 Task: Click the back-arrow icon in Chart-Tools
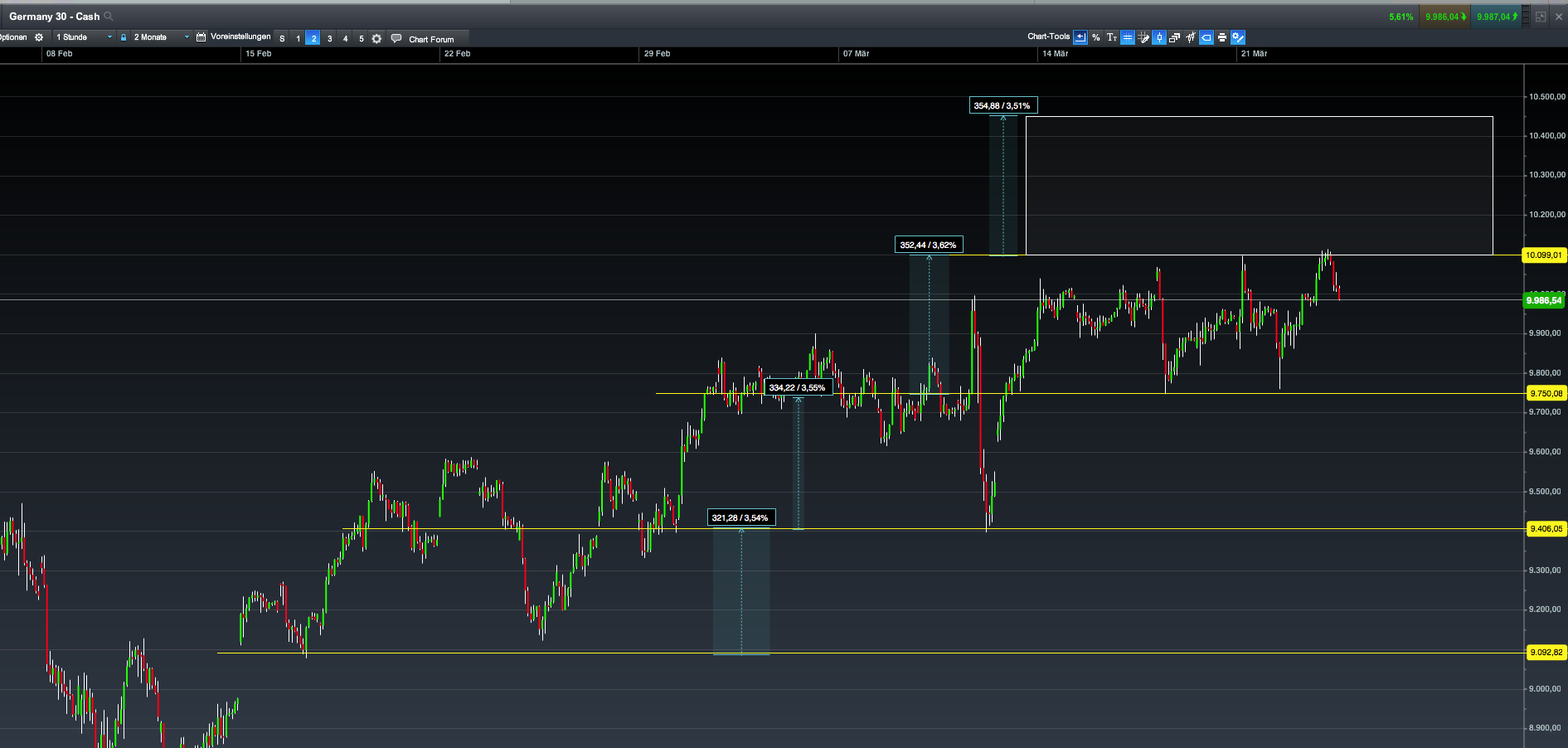1080,37
